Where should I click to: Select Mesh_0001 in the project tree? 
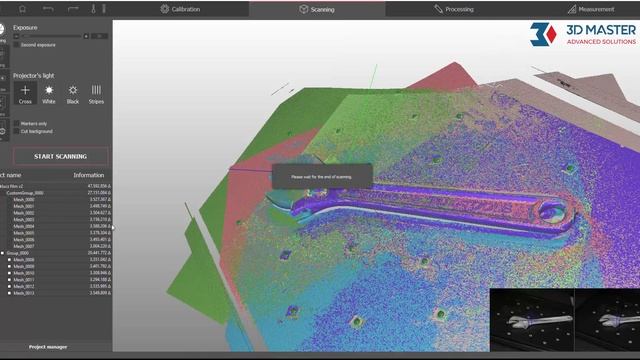[24, 206]
